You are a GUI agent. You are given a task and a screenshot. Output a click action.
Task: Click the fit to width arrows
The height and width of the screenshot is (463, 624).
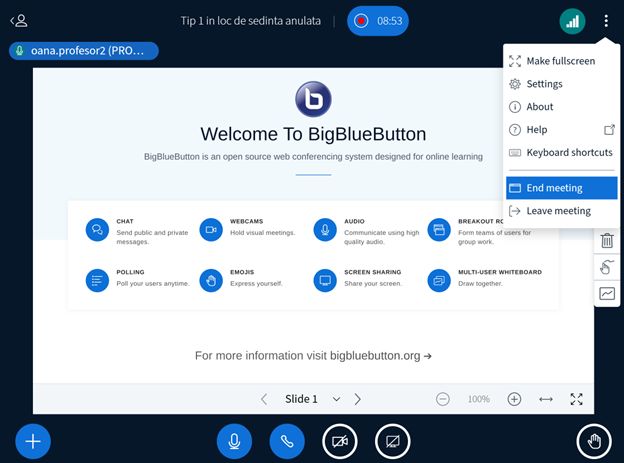(x=546, y=399)
